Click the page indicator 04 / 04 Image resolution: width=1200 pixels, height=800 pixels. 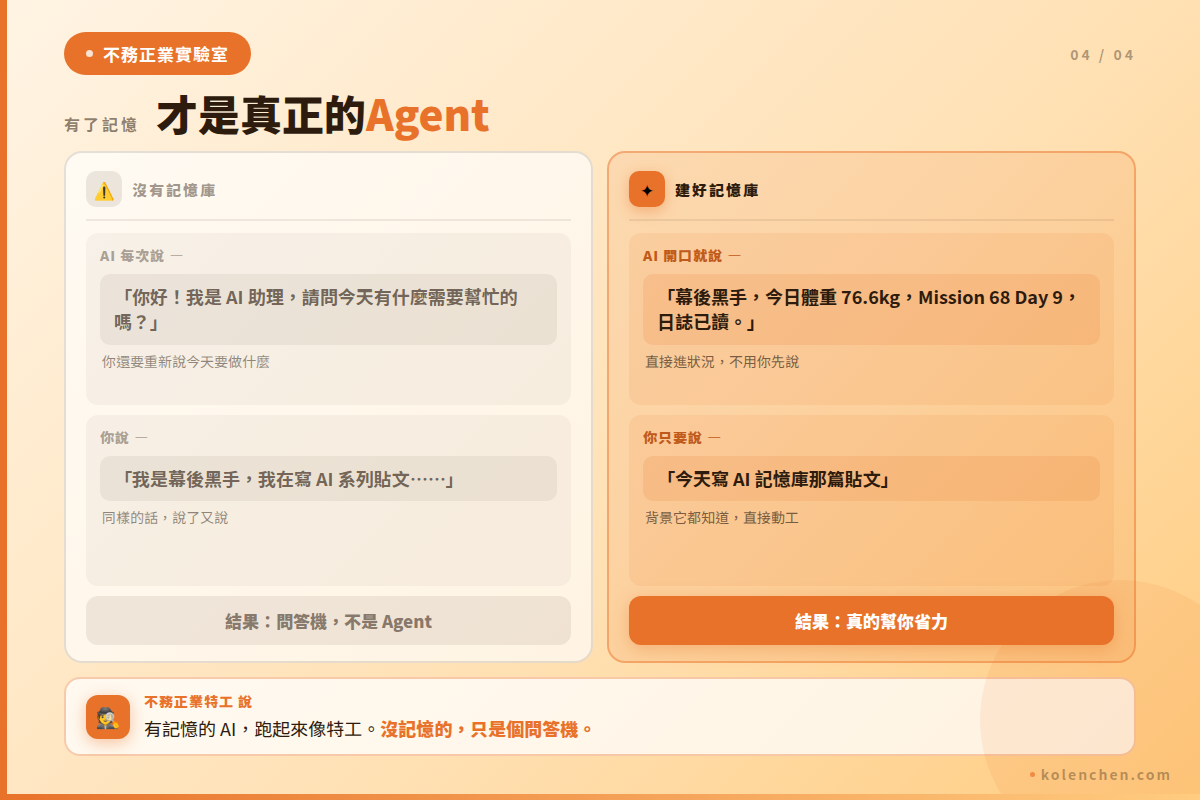pyautogui.click(x=1102, y=55)
